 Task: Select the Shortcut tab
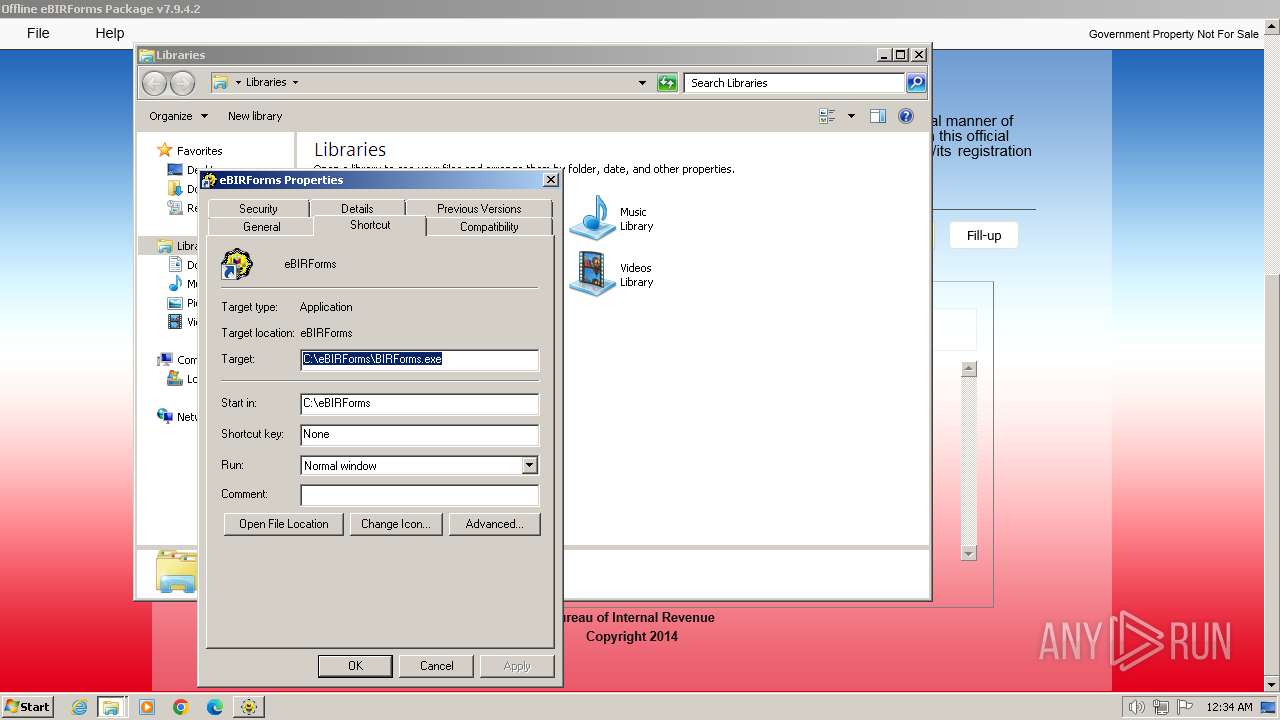pyautogui.click(x=370, y=225)
